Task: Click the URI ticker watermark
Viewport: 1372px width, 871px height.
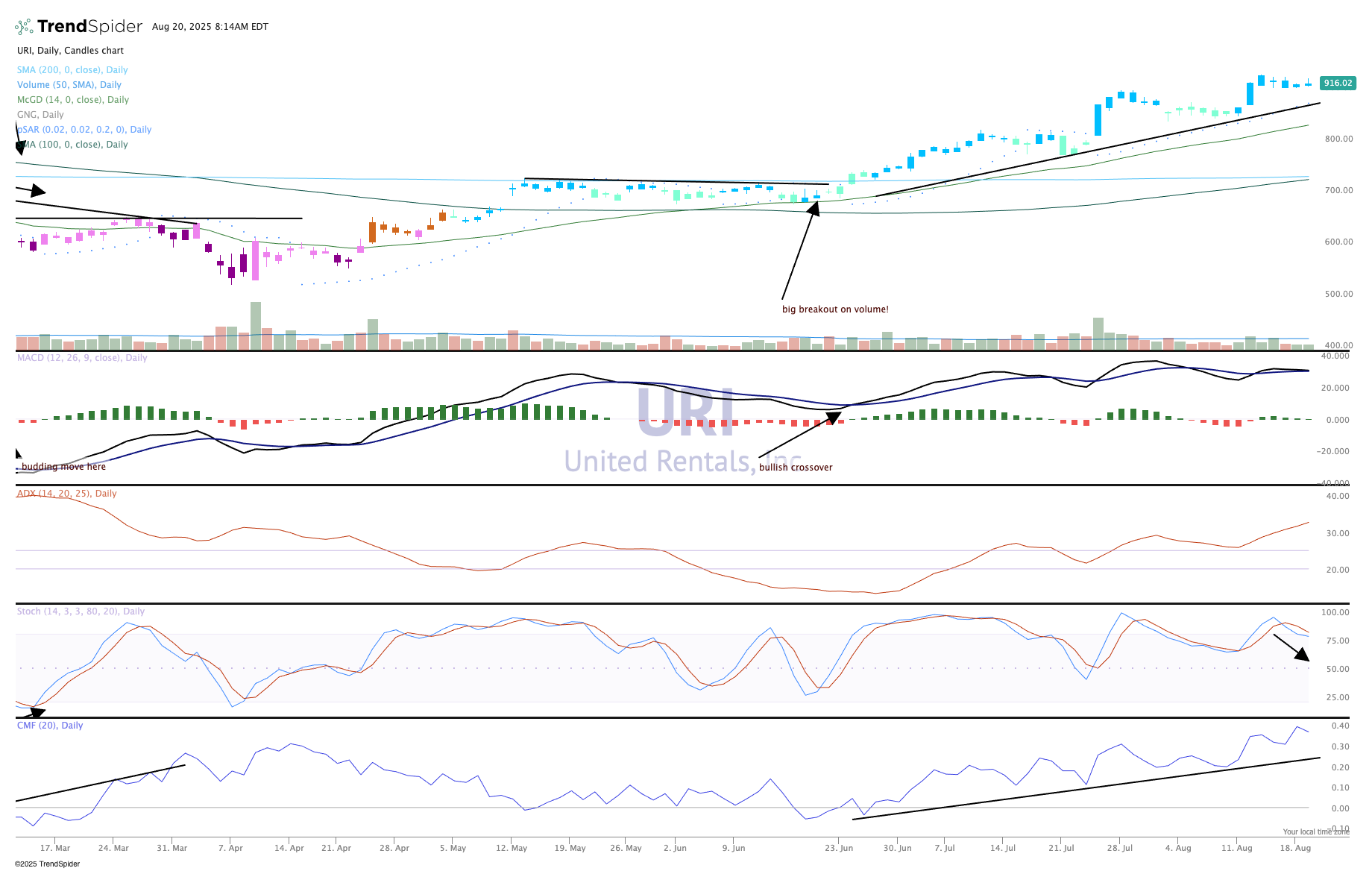Action: pos(685,414)
